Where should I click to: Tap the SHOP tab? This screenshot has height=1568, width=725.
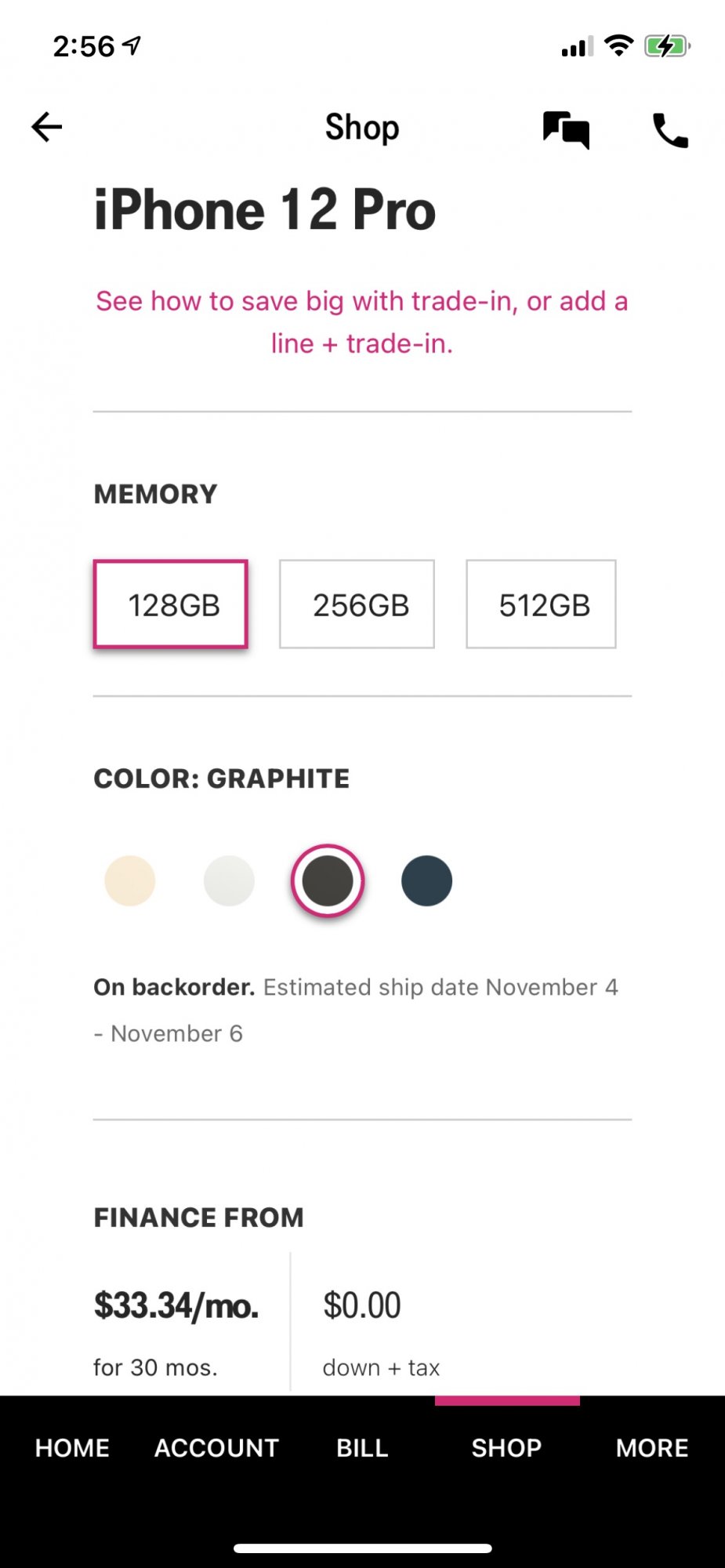tap(506, 1447)
